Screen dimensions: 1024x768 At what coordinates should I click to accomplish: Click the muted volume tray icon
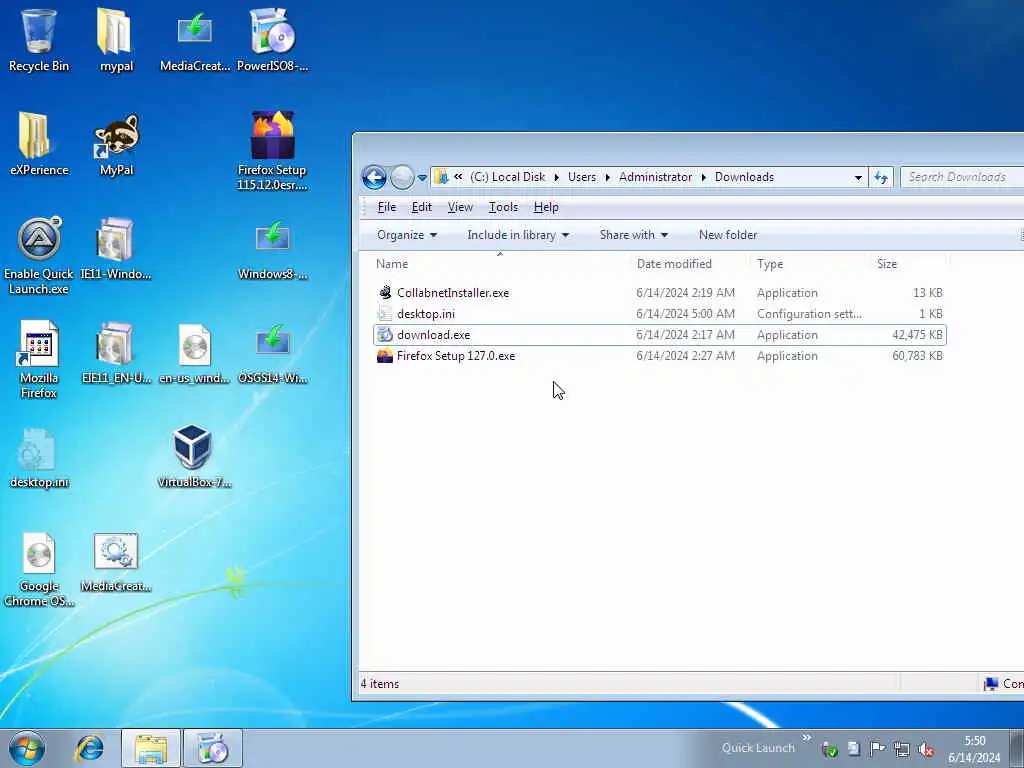(x=926, y=748)
